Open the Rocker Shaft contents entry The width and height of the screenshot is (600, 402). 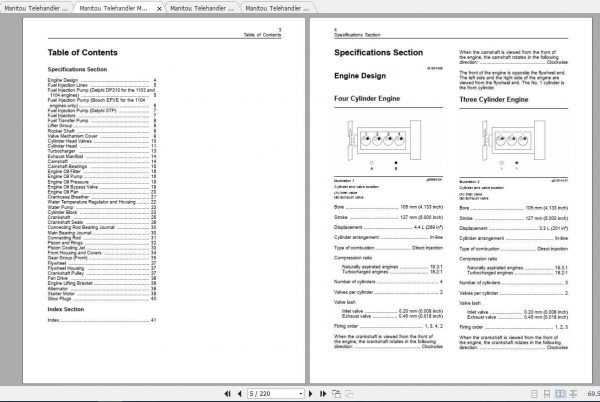pos(102,131)
